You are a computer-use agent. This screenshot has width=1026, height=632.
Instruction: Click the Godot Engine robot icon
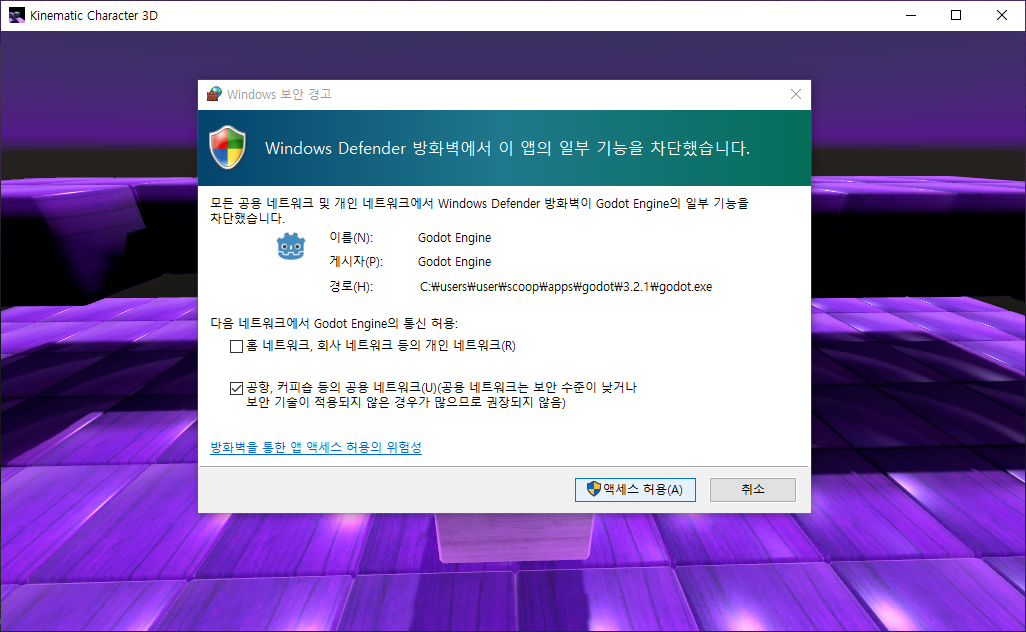pos(291,247)
